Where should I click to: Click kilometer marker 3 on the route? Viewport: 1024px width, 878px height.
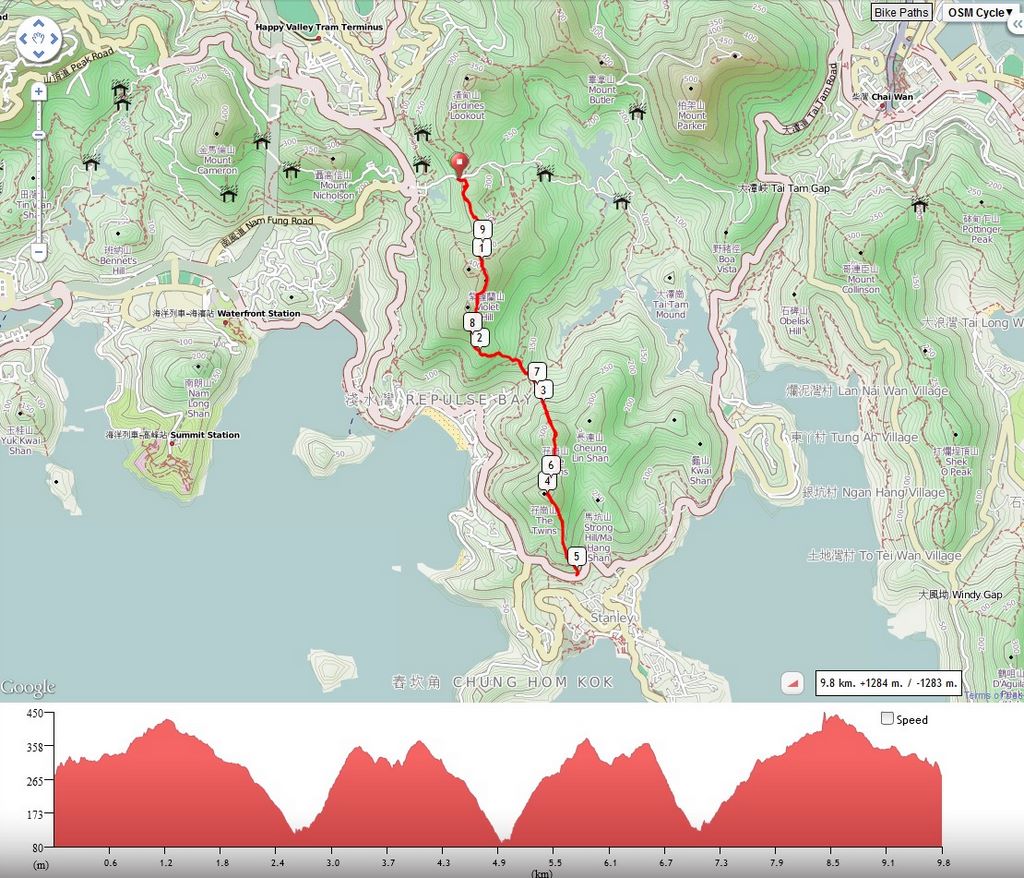tap(543, 389)
